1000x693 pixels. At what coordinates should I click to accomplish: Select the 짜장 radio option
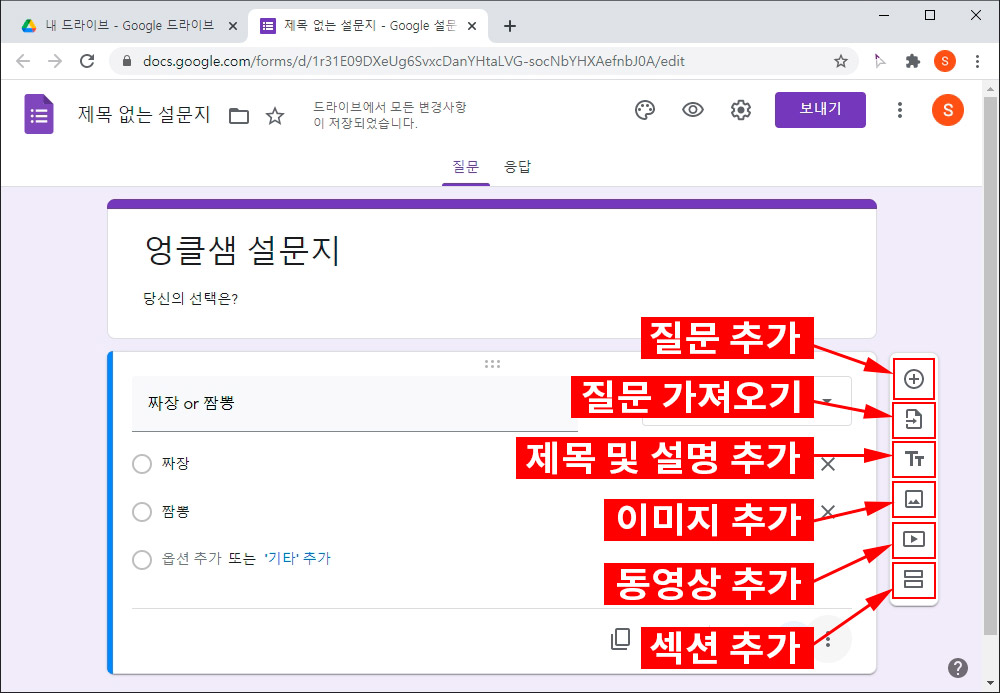tap(142, 463)
